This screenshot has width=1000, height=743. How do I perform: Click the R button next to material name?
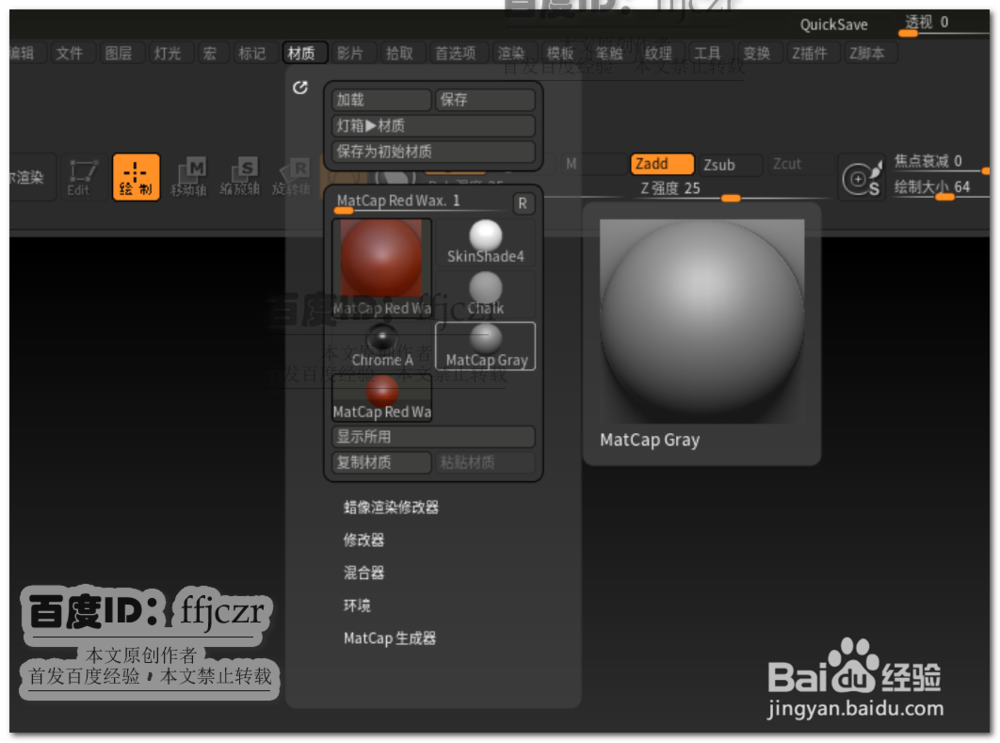pyautogui.click(x=522, y=203)
